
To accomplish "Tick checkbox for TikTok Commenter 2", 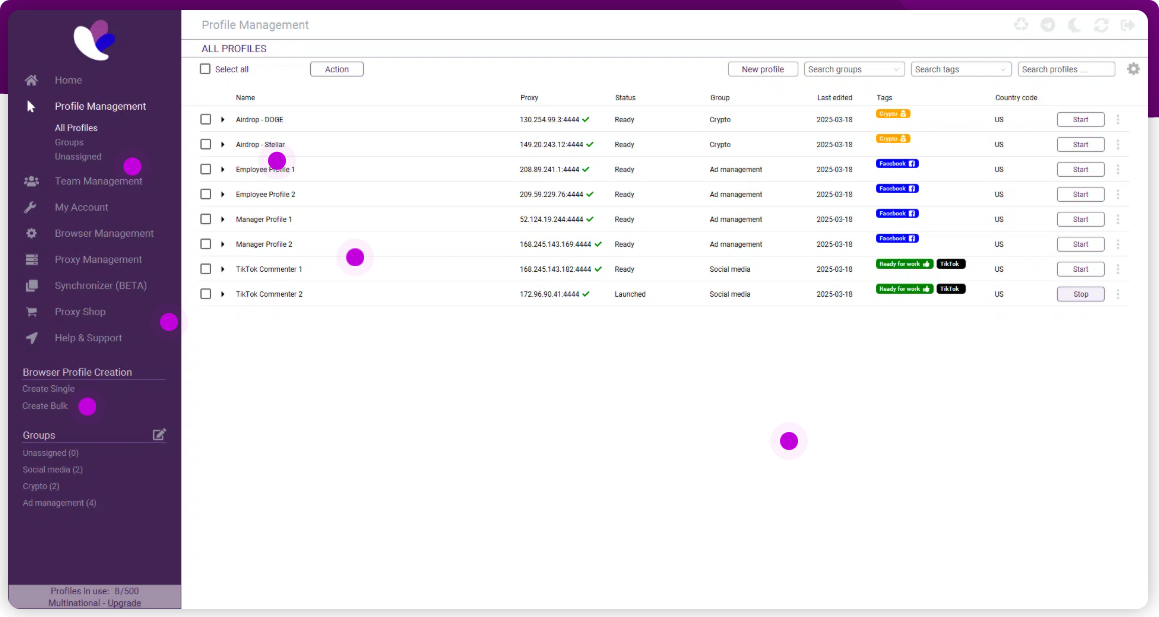I will click(x=205, y=294).
